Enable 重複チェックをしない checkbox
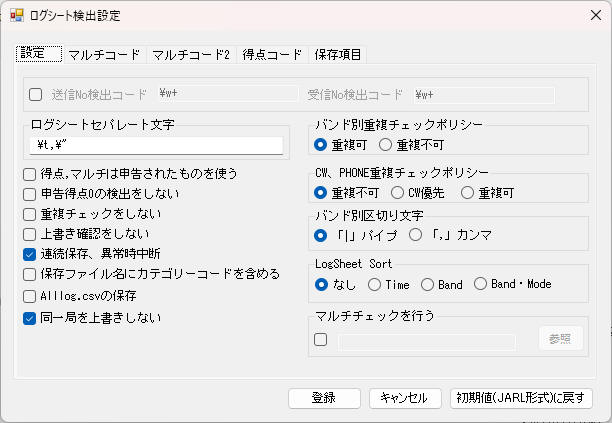This screenshot has width=612, height=423. point(30,214)
